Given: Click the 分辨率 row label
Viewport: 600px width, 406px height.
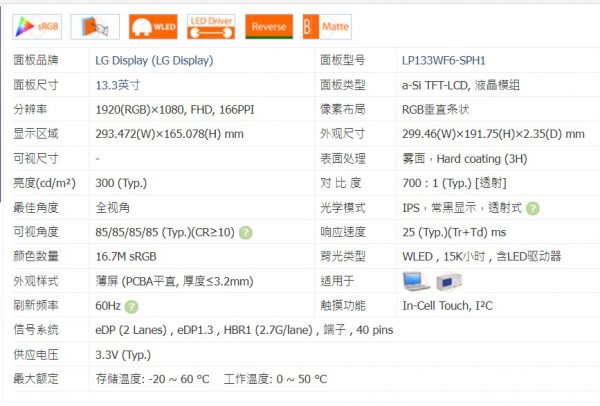Looking at the screenshot, I should click(30, 109).
